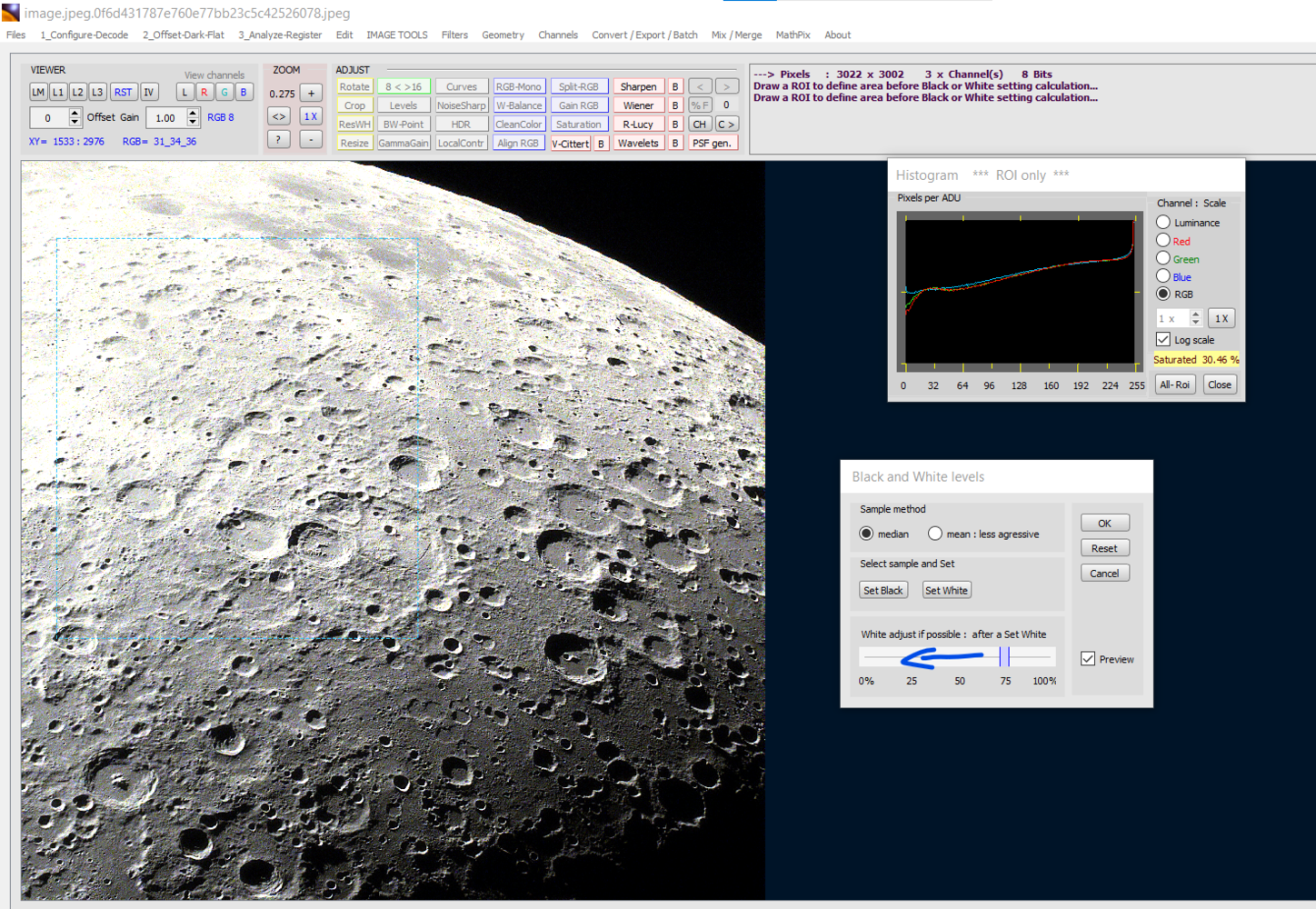Viewport: 1316px width, 909px height.
Task: Increase the histogram scale multiplier
Action: point(1196,314)
